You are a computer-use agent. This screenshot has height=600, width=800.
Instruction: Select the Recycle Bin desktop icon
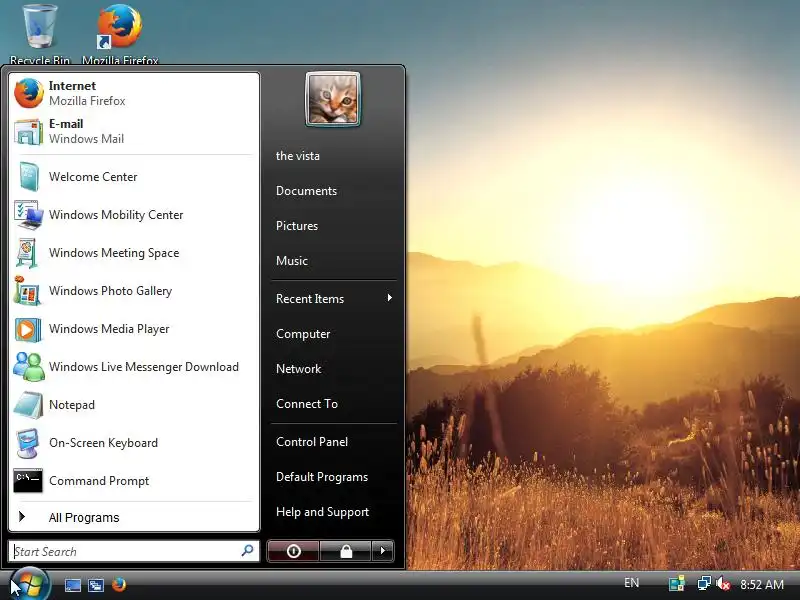[x=40, y=34]
